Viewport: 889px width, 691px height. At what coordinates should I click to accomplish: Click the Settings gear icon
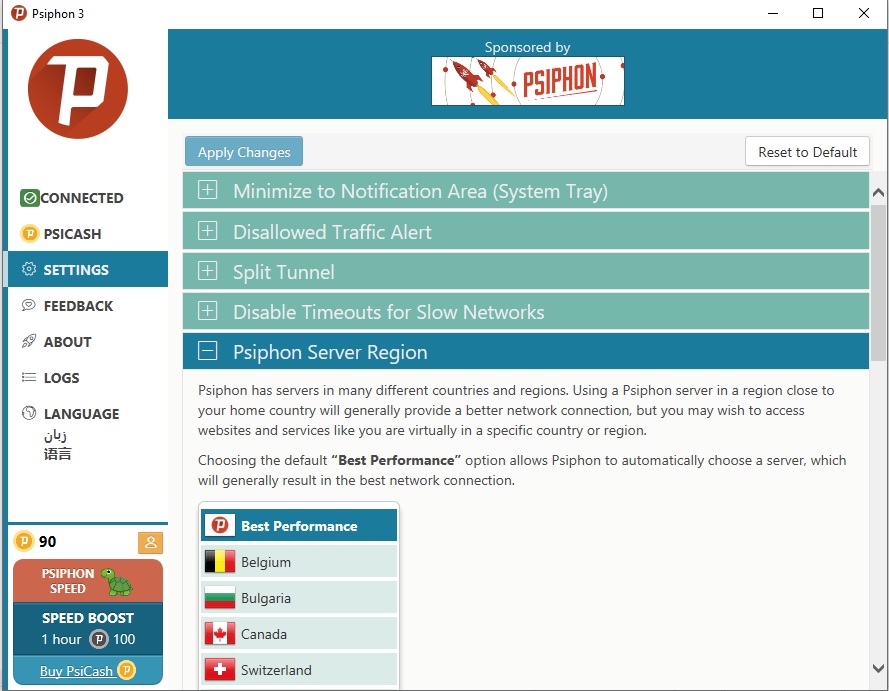point(29,269)
